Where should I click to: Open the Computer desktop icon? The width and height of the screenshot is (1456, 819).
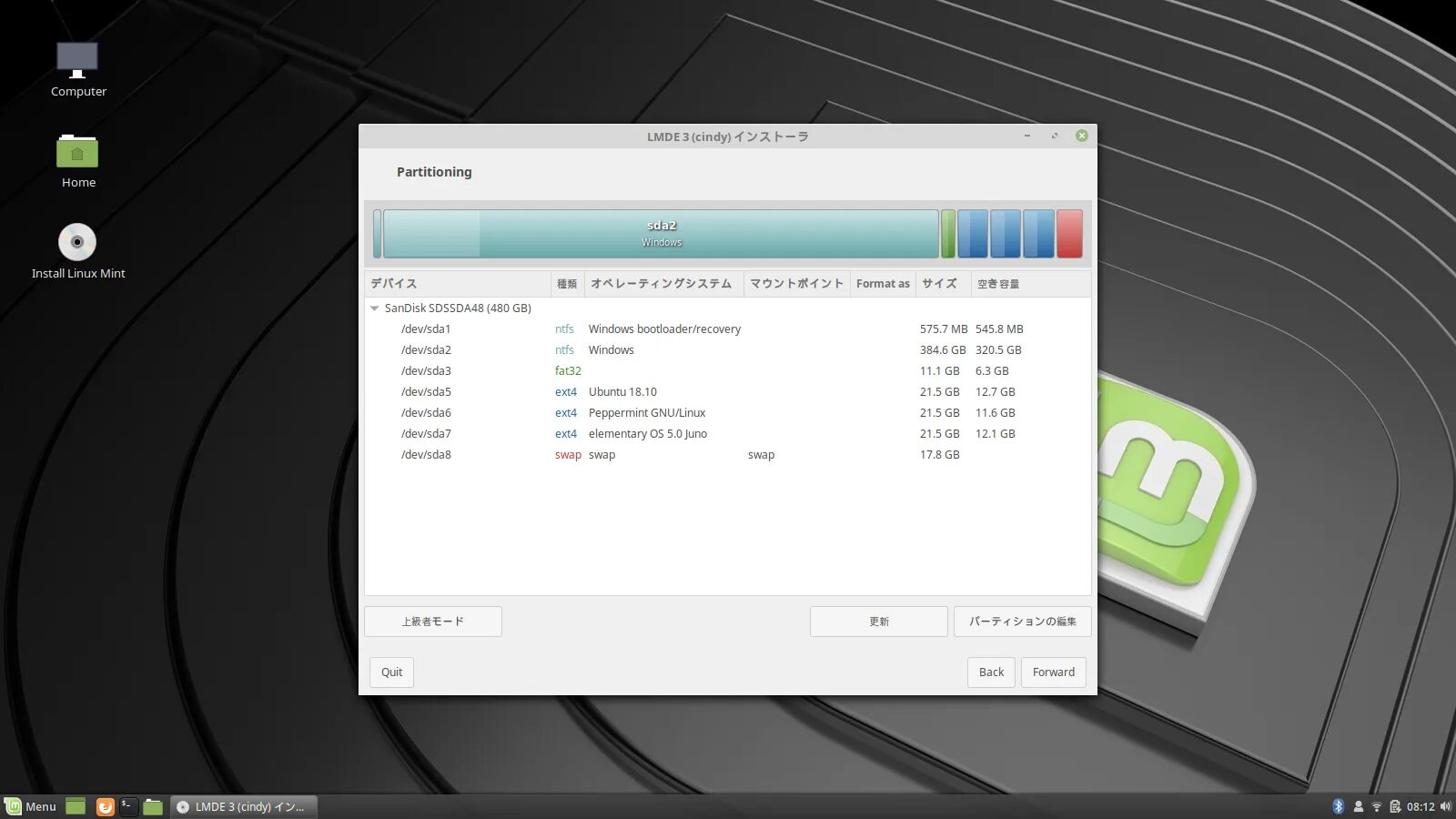coord(78,69)
